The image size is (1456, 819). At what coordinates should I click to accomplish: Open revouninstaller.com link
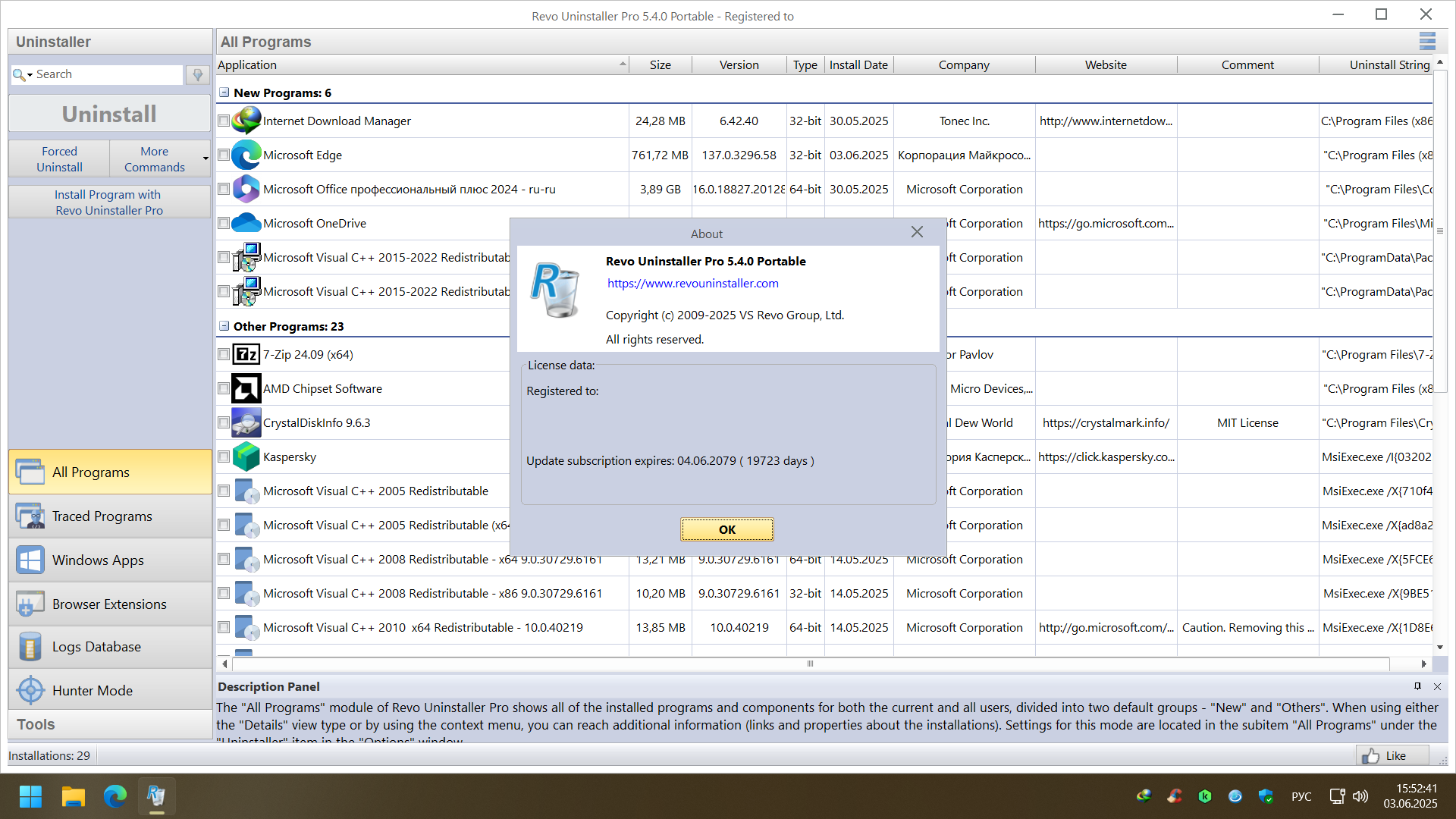(692, 283)
